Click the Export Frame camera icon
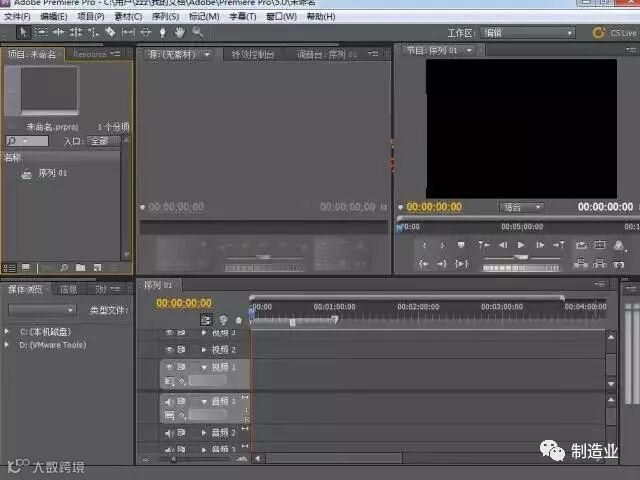640x480 pixels. (619, 264)
